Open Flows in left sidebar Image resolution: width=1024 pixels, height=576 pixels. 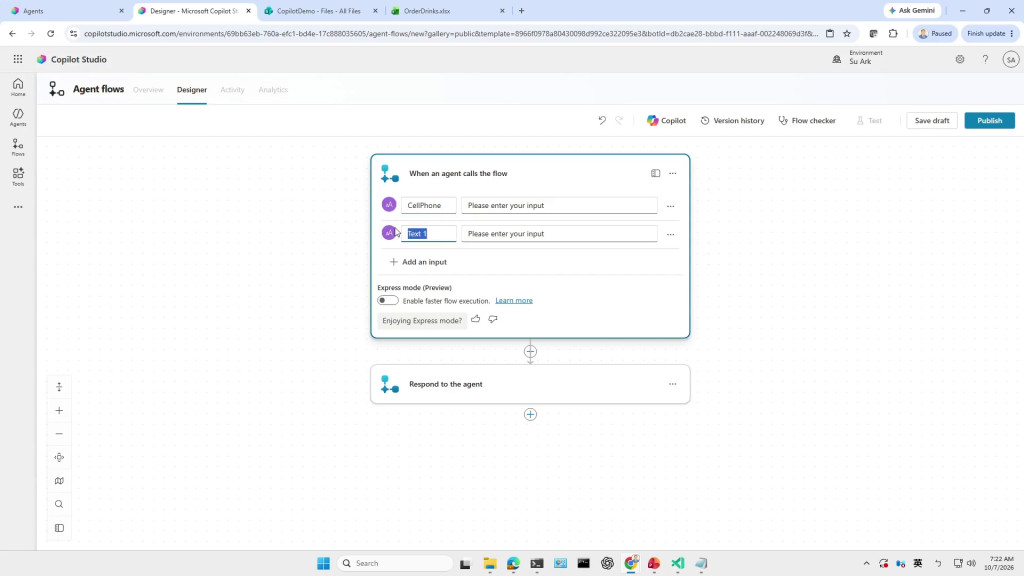pyautogui.click(x=18, y=147)
